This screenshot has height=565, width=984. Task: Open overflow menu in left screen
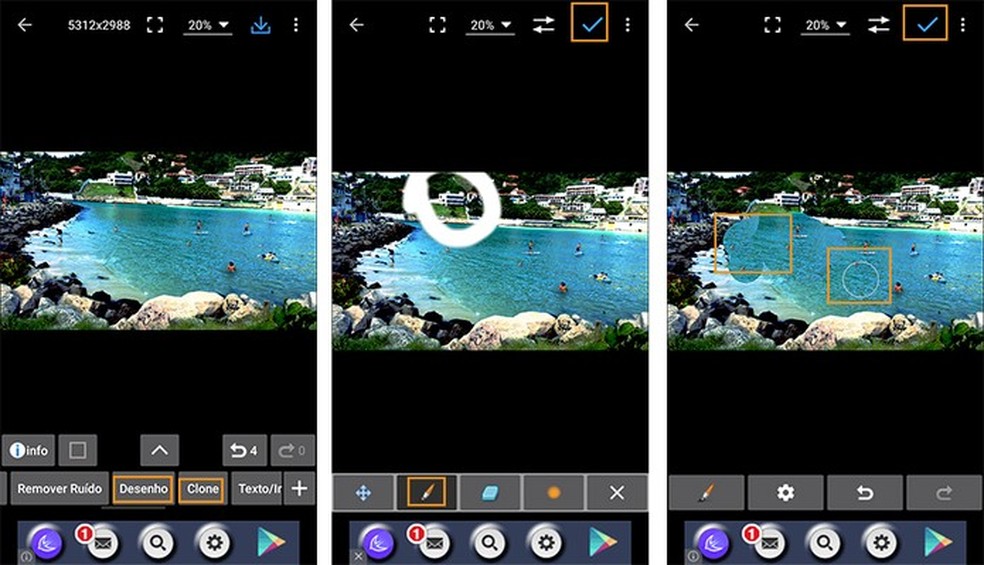pos(296,25)
